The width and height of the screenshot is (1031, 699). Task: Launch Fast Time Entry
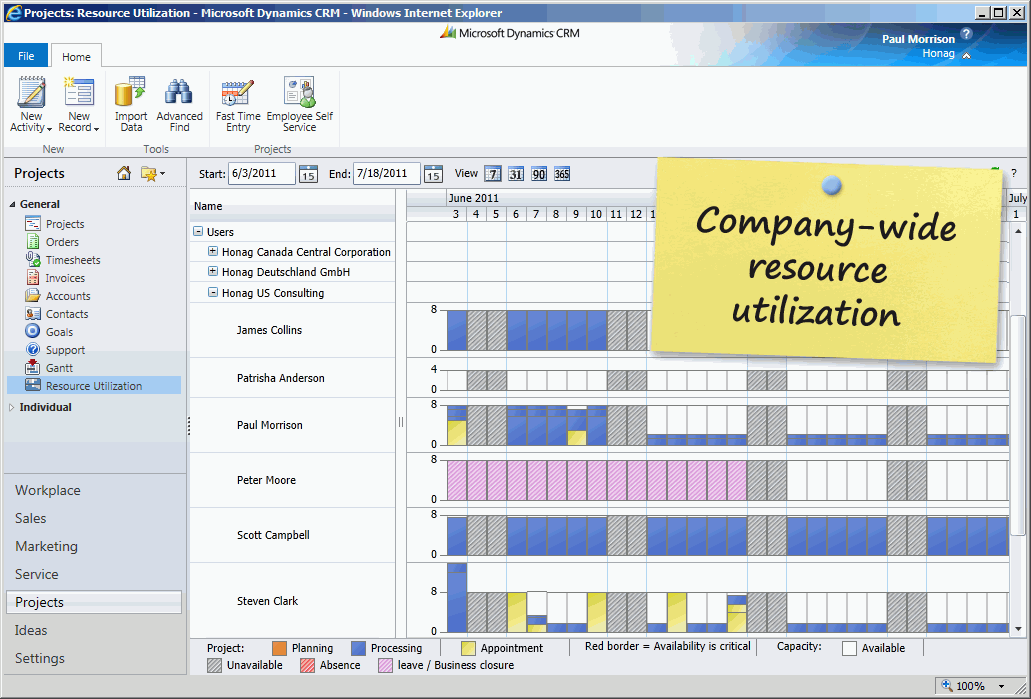coord(238,104)
